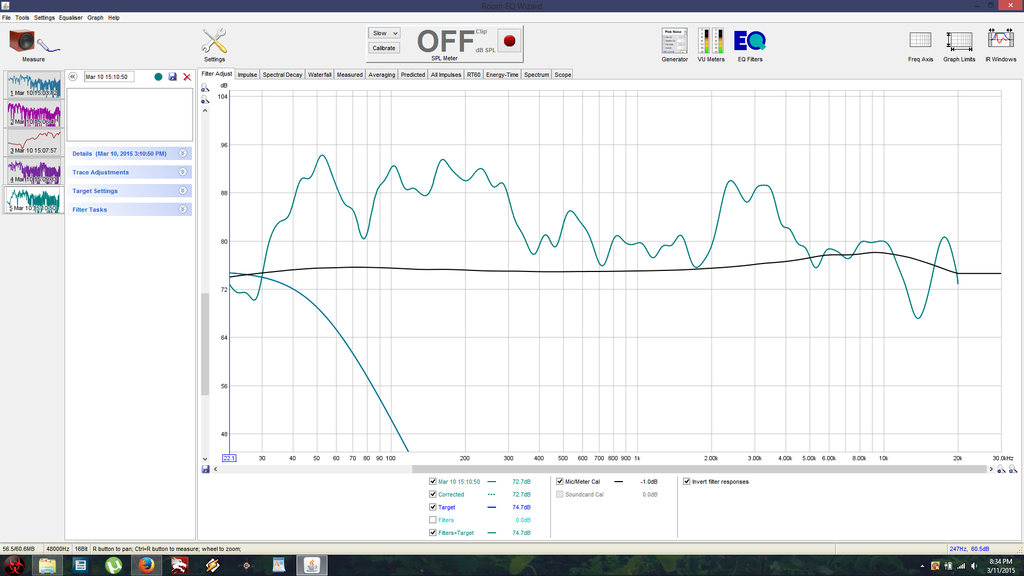Click the upper vertical zoom magnifier
Screen dimensions: 1024x576
click(x=205, y=88)
